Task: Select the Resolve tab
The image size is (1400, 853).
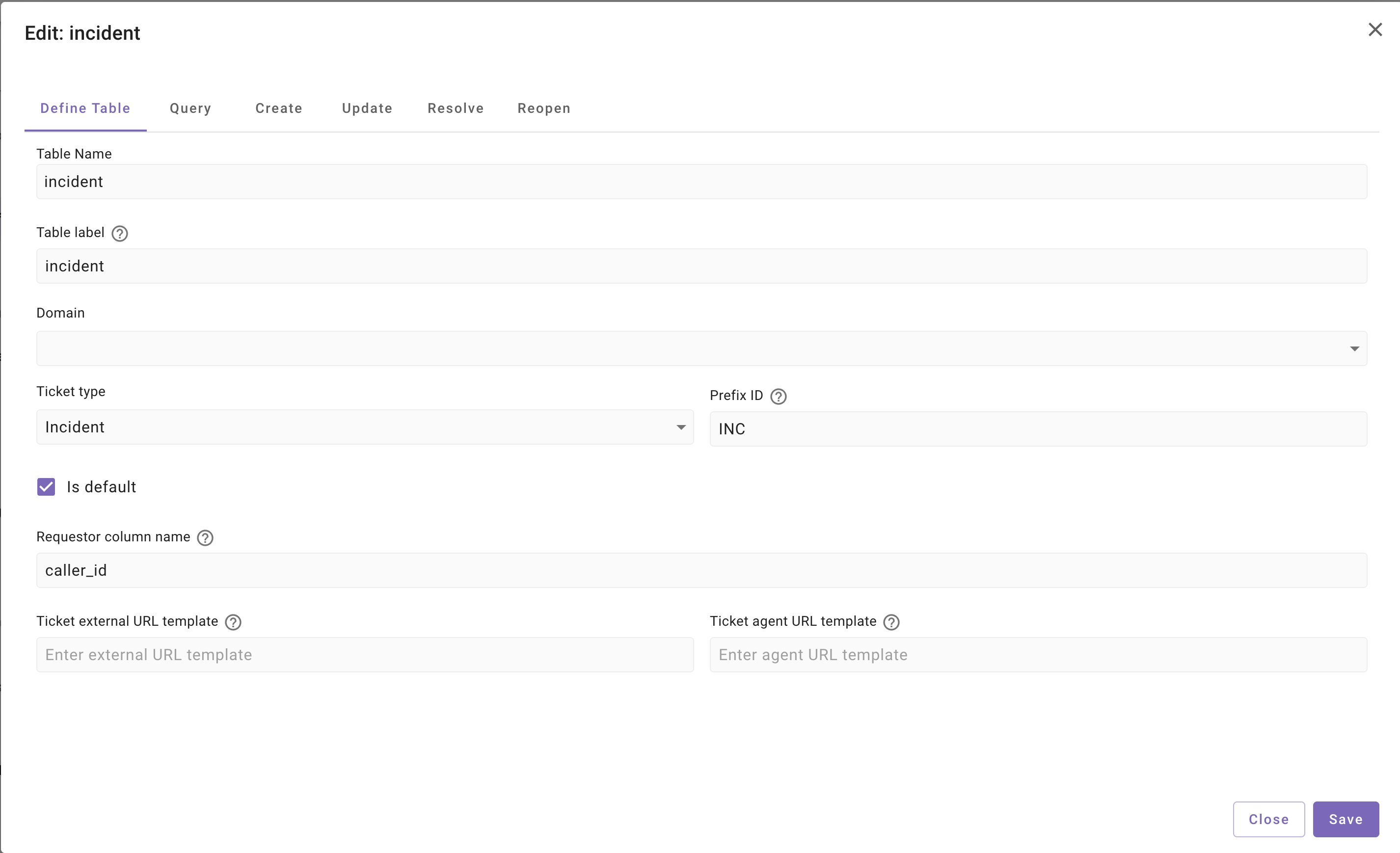Action: (x=455, y=108)
